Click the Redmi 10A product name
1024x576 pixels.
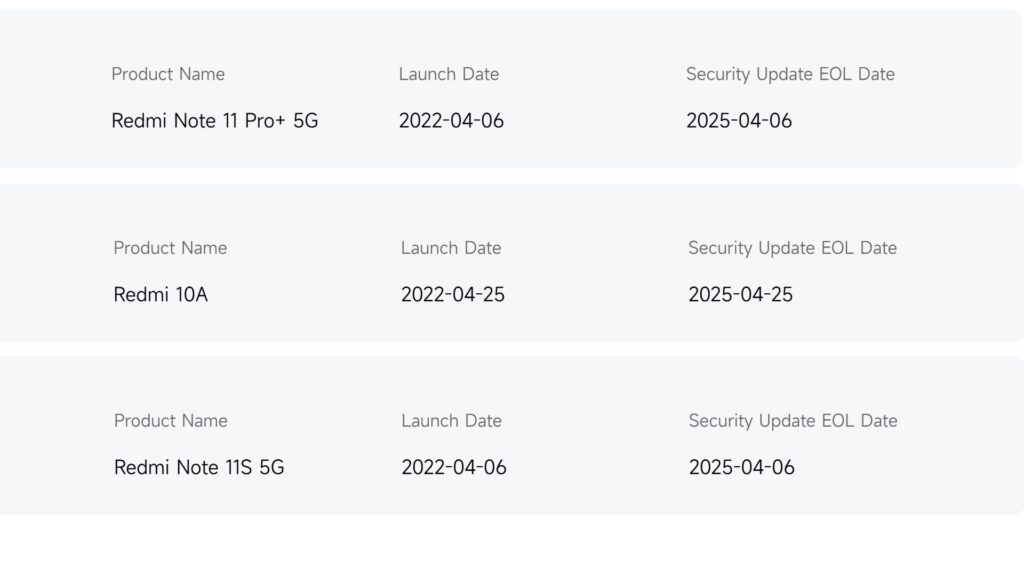click(161, 295)
